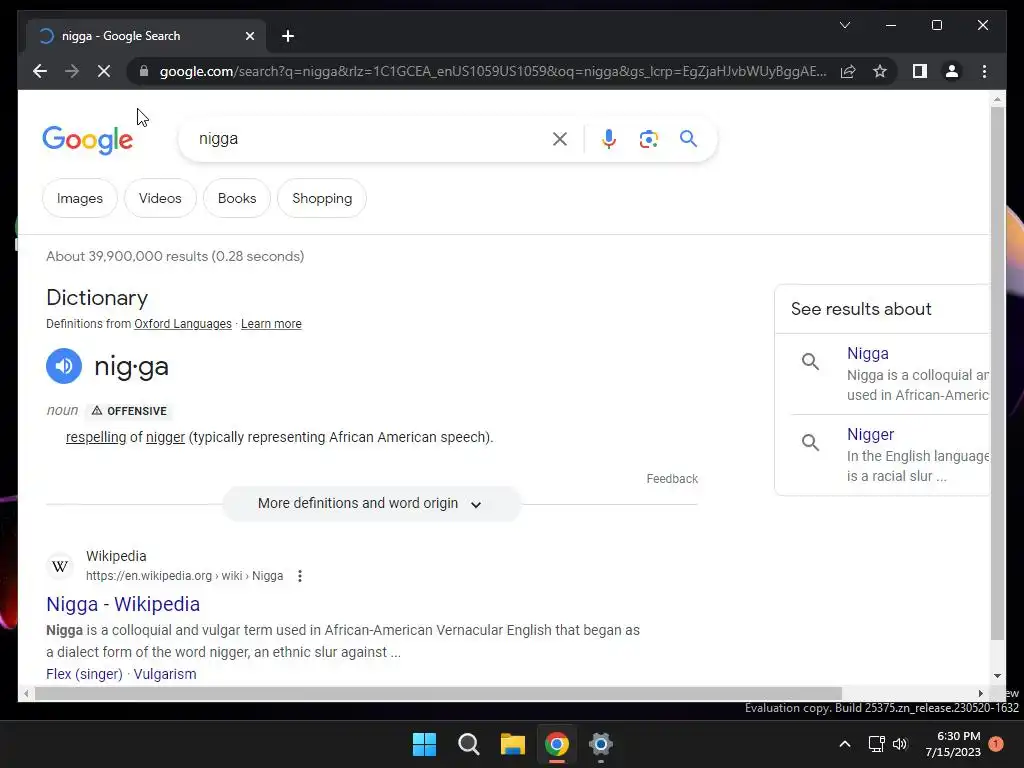Switch to the Books results
This screenshot has width=1024, height=768.
tap(237, 199)
